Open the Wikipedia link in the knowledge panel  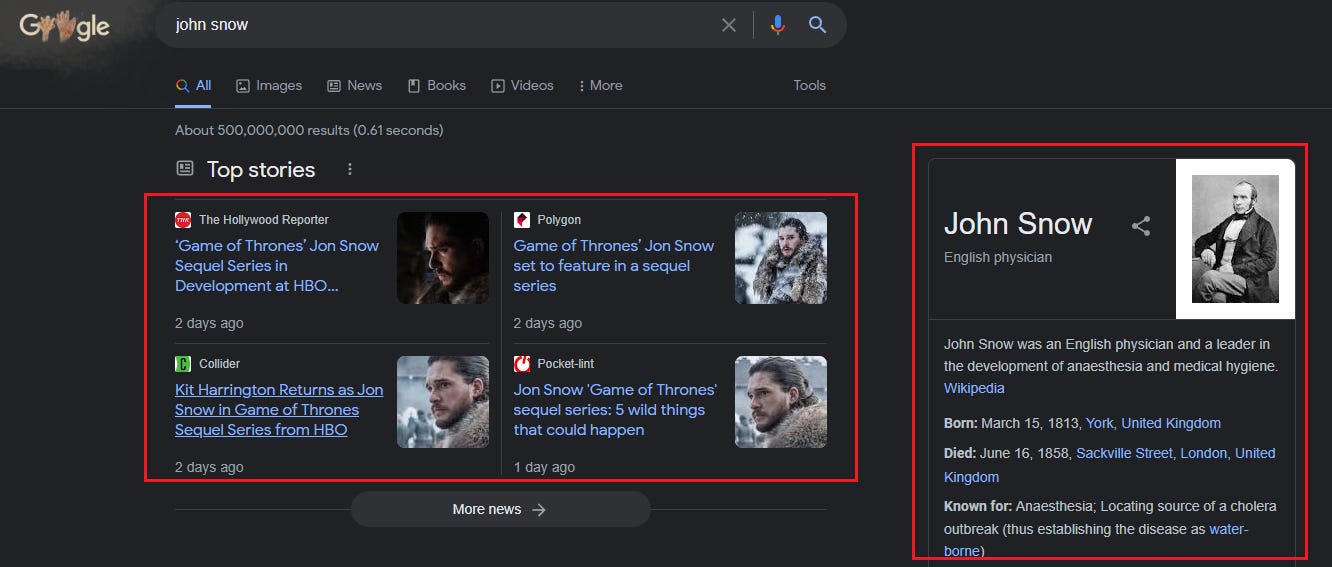tap(974, 388)
